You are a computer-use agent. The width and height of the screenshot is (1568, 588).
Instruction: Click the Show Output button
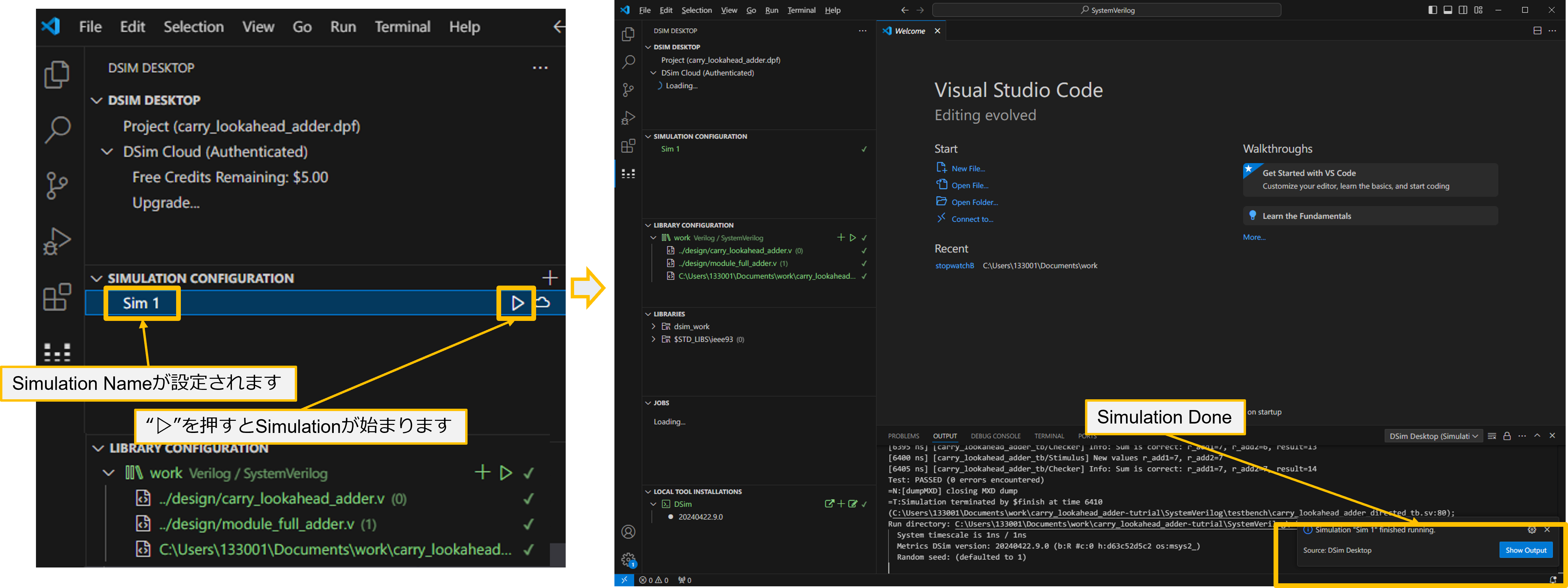pyautogui.click(x=1526, y=550)
